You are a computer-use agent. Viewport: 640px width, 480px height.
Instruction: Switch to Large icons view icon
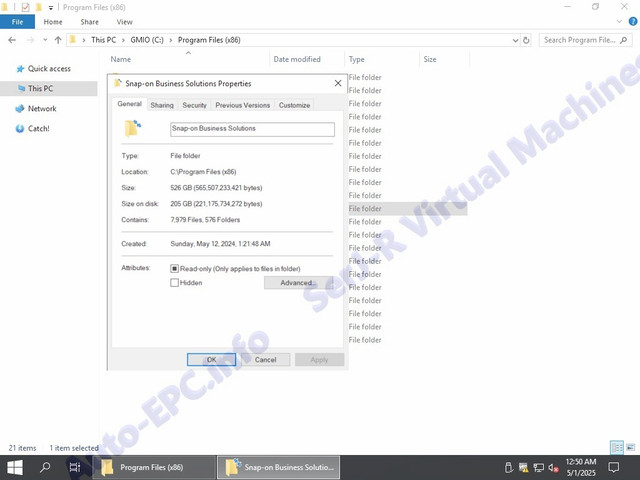631,448
